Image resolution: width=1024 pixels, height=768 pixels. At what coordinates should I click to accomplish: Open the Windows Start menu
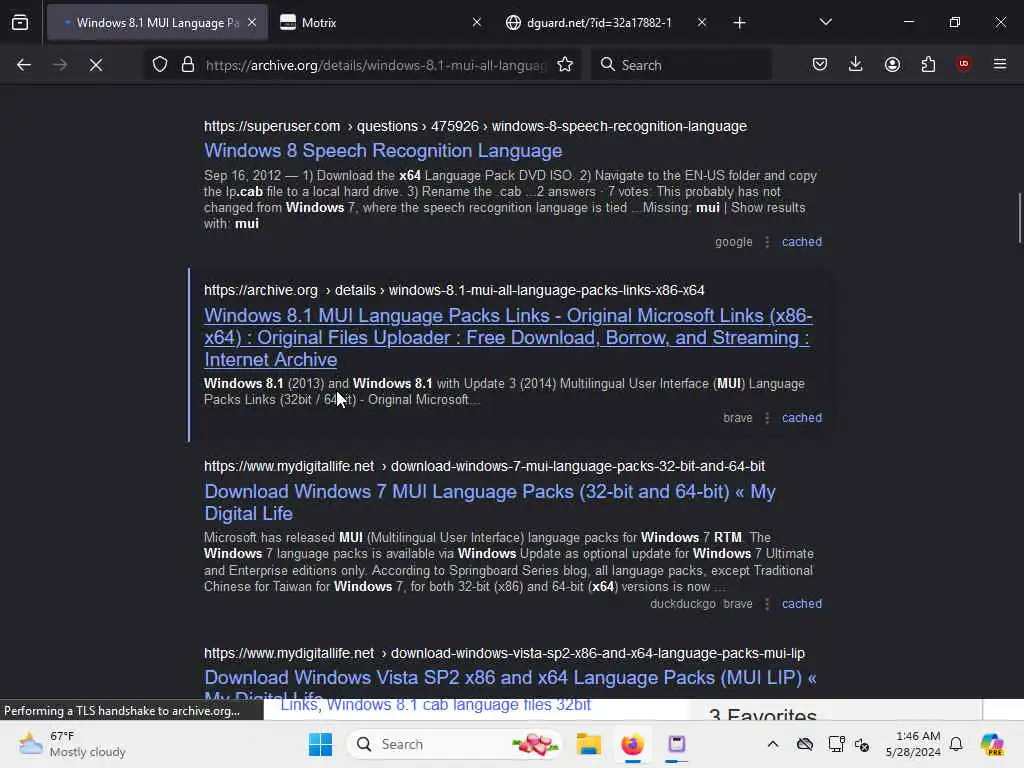tap(320, 744)
